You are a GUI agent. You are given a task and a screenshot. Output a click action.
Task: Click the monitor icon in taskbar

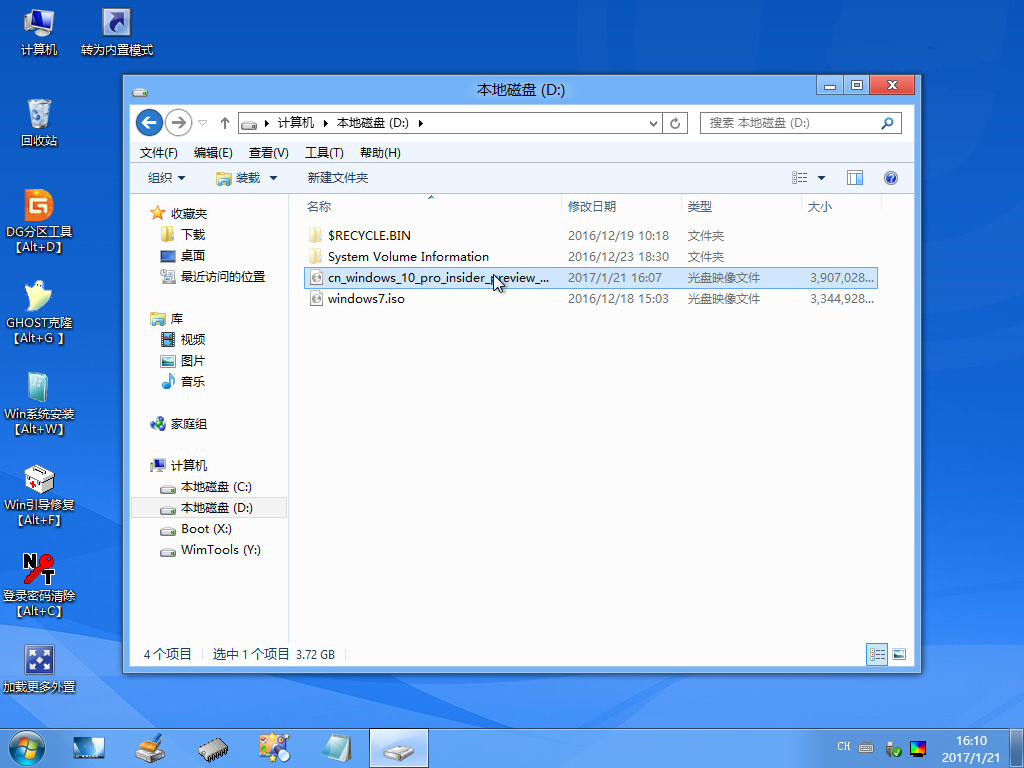88,748
